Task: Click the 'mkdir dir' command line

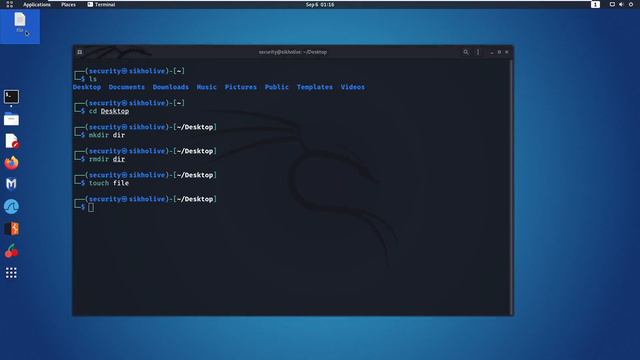Action: pos(107,135)
